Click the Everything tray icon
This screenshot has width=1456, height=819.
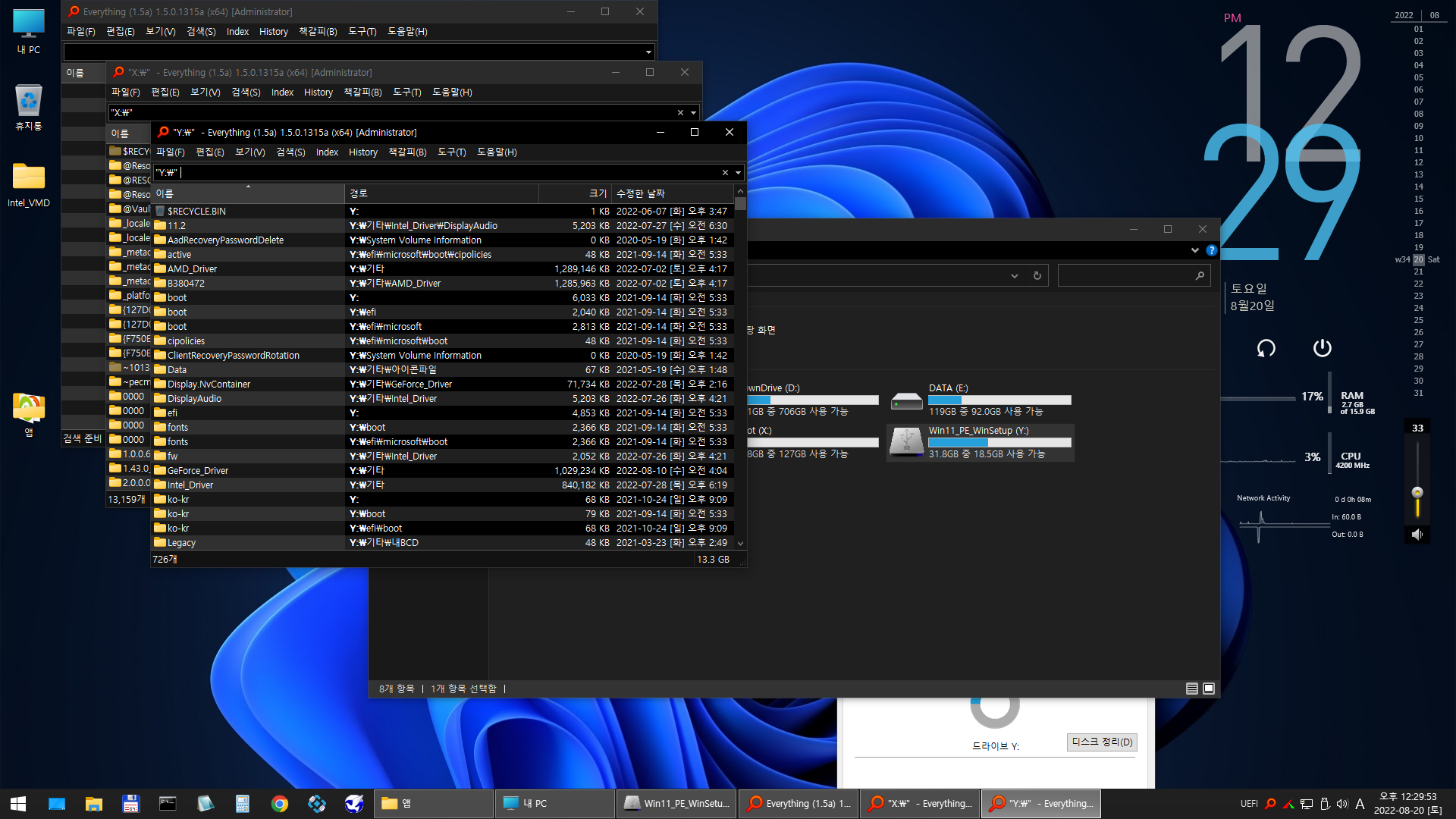click(1270, 804)
